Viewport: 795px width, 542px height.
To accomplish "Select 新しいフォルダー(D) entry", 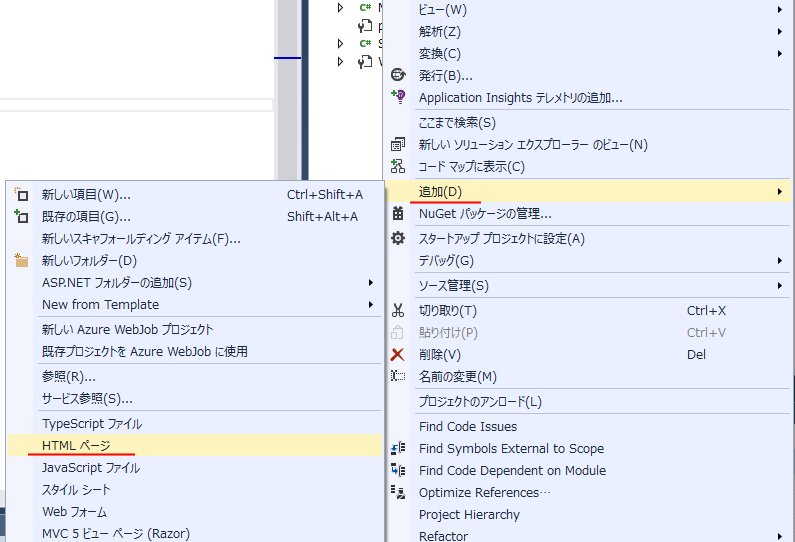I will pos(195,261).
